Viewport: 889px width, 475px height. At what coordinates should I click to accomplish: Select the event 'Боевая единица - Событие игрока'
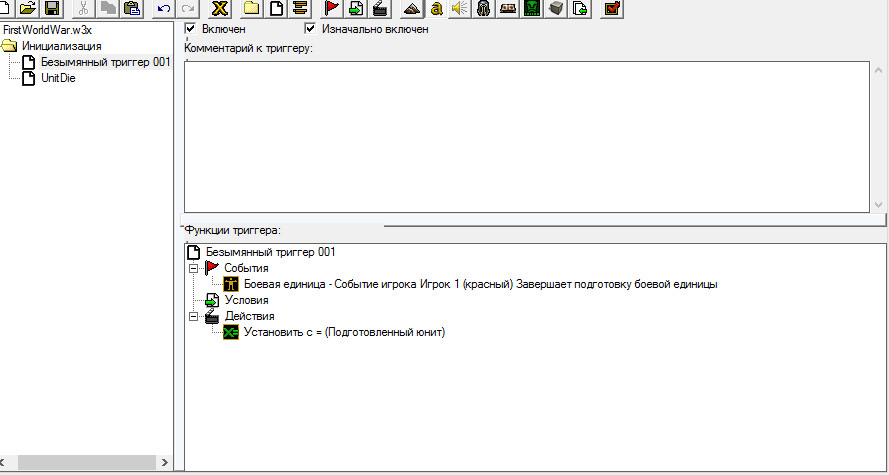coord(481,284)
